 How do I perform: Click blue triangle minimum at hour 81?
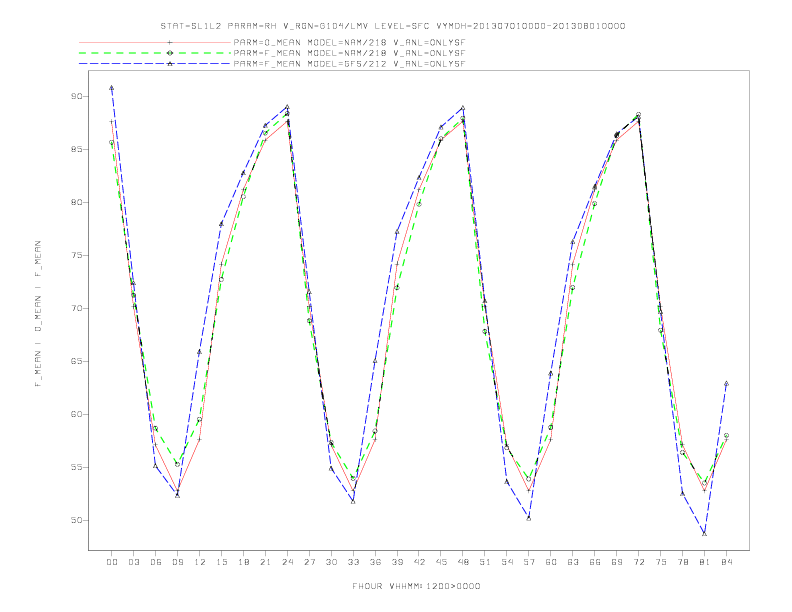pos(705,533)
